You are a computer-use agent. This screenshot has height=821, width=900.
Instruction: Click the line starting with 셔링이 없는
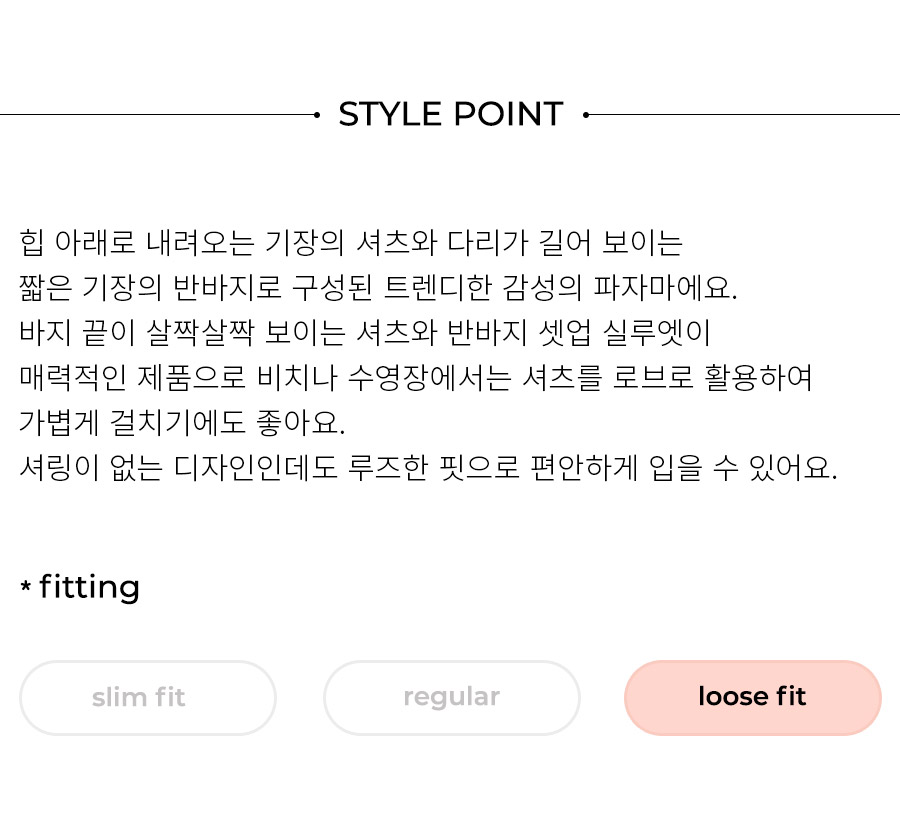click(428, 467)
